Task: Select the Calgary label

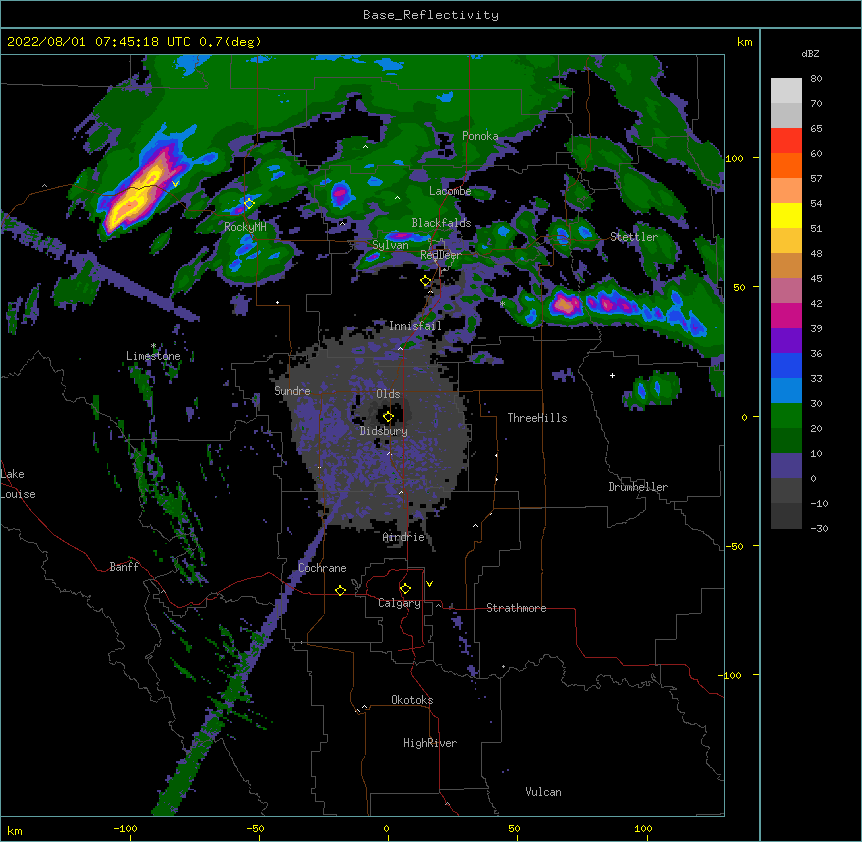Action: click(399, 603)
